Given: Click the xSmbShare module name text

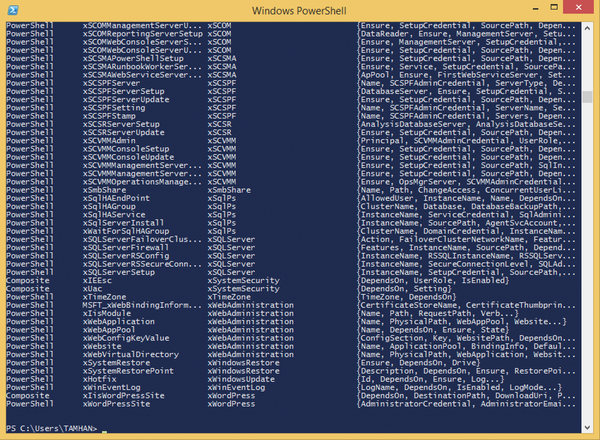Looking at the screenshot, I should [x=229, y=190].
